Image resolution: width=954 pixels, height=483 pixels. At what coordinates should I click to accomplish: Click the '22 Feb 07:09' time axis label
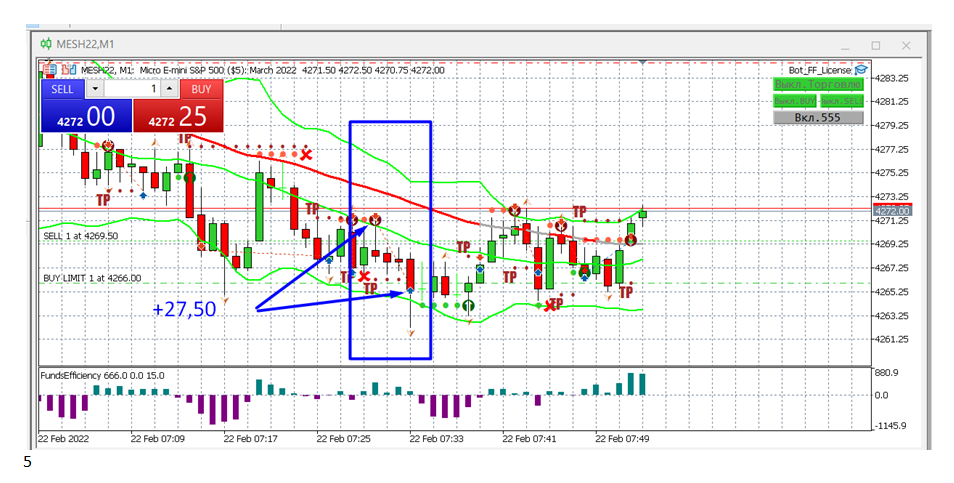point(158,439)
